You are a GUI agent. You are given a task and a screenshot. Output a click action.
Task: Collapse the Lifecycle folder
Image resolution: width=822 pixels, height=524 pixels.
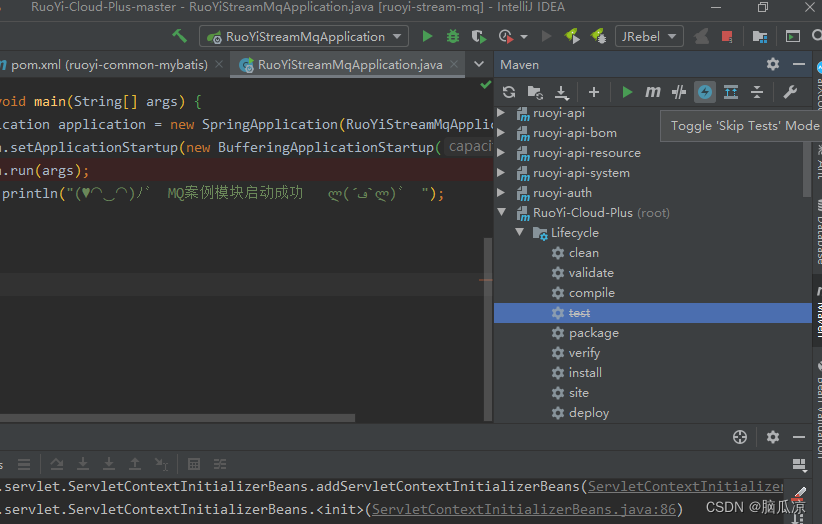click(520, 232)
